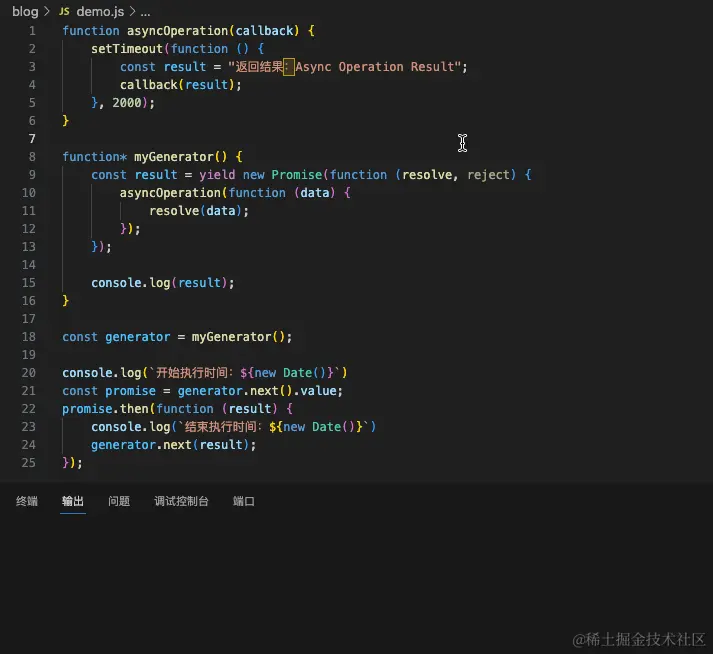Click the 2000 delay value

pos(127,103)
